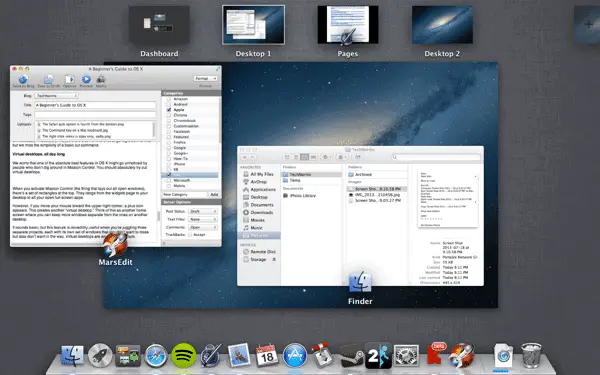Click the Add category button

[x=214, y=195]
